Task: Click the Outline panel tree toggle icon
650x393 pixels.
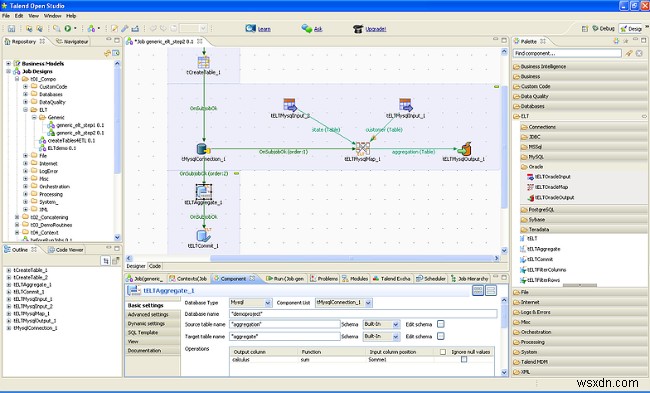Action: pyautogui.click(x=106, y=260)
